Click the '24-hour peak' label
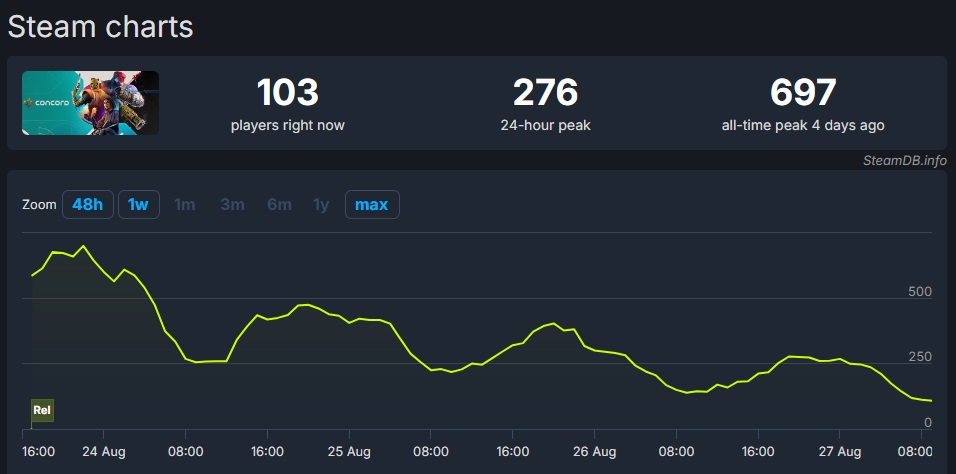 coord(545,126)
